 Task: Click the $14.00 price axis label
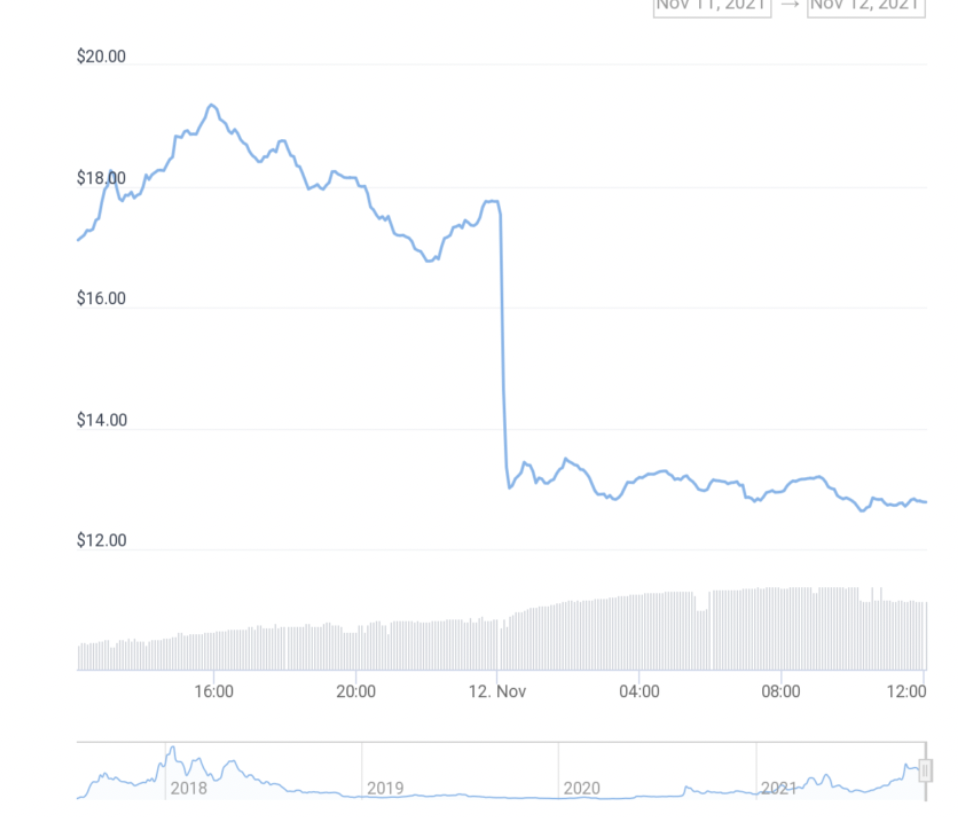(101, 420)
